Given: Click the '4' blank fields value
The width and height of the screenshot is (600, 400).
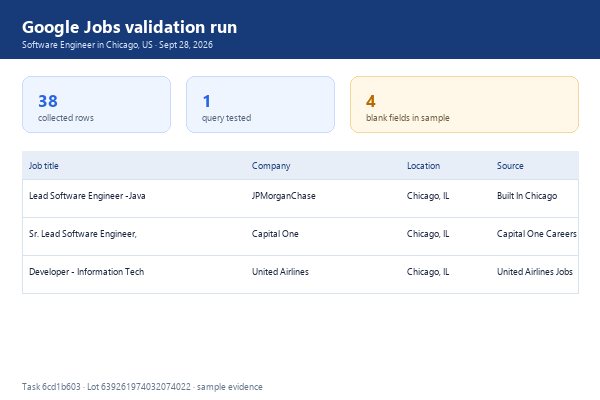Looking at the screenshot, I should pyautogui.click(x=370, y=101).
